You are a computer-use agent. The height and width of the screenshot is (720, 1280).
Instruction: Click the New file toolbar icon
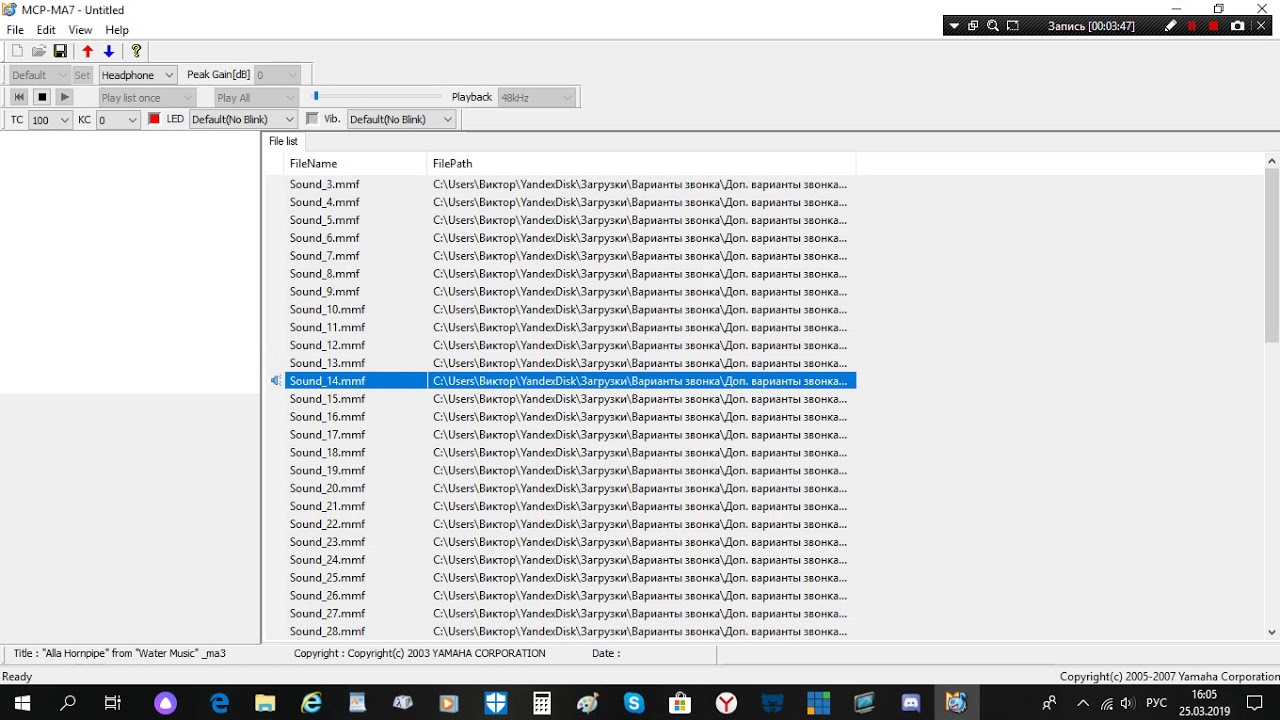coord(17,51)
